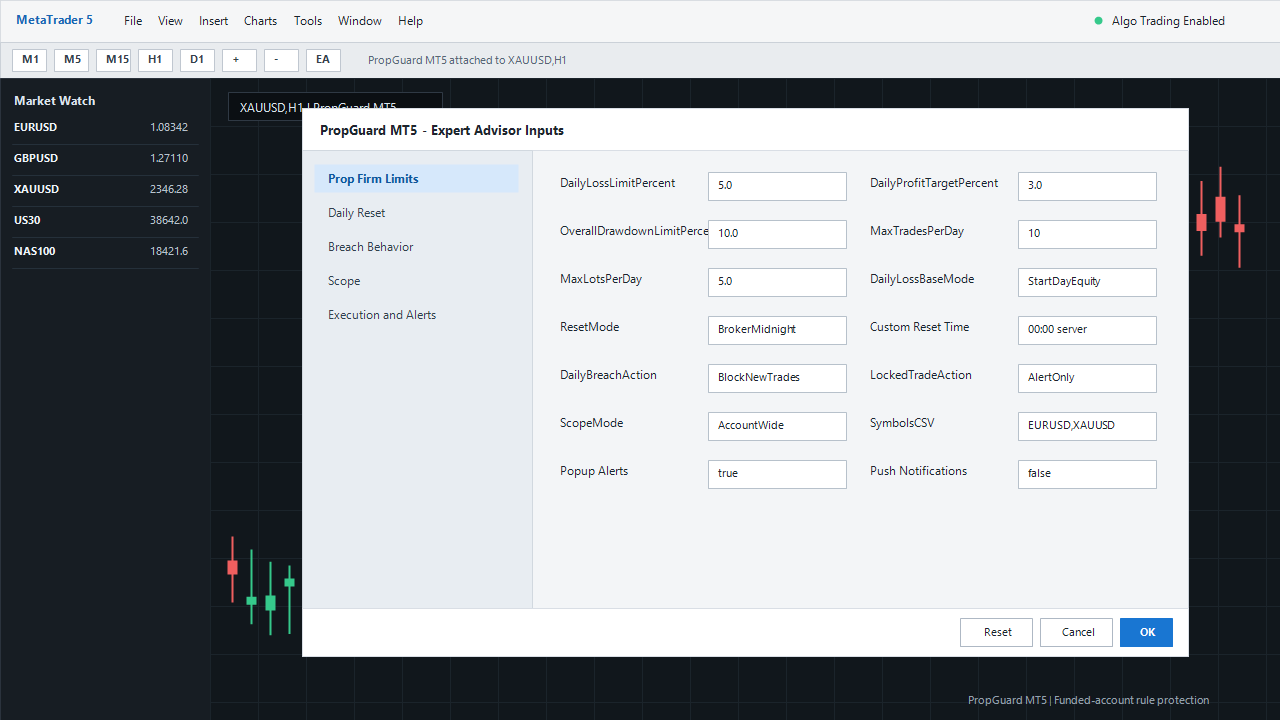Edit the Custom Reset Time field

(x=1087, y=330)
